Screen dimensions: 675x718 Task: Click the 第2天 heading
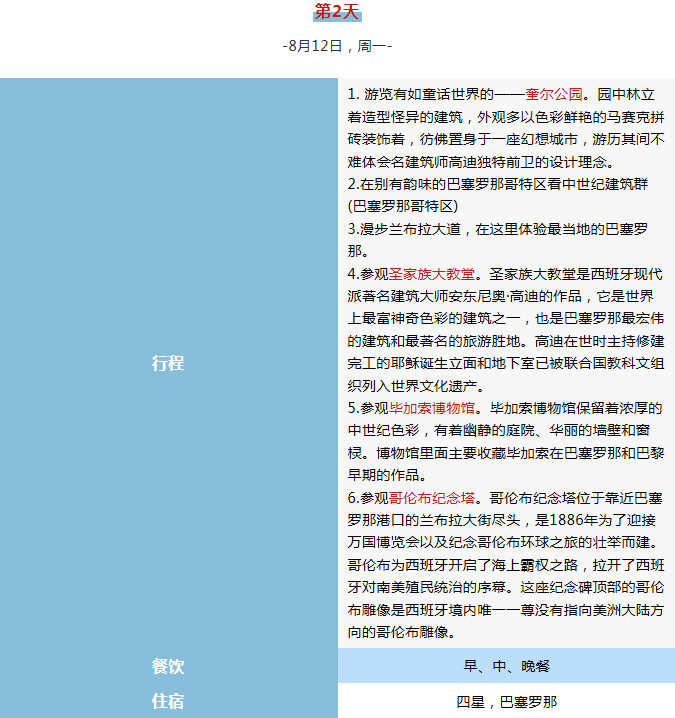click(x=337, y=12)
